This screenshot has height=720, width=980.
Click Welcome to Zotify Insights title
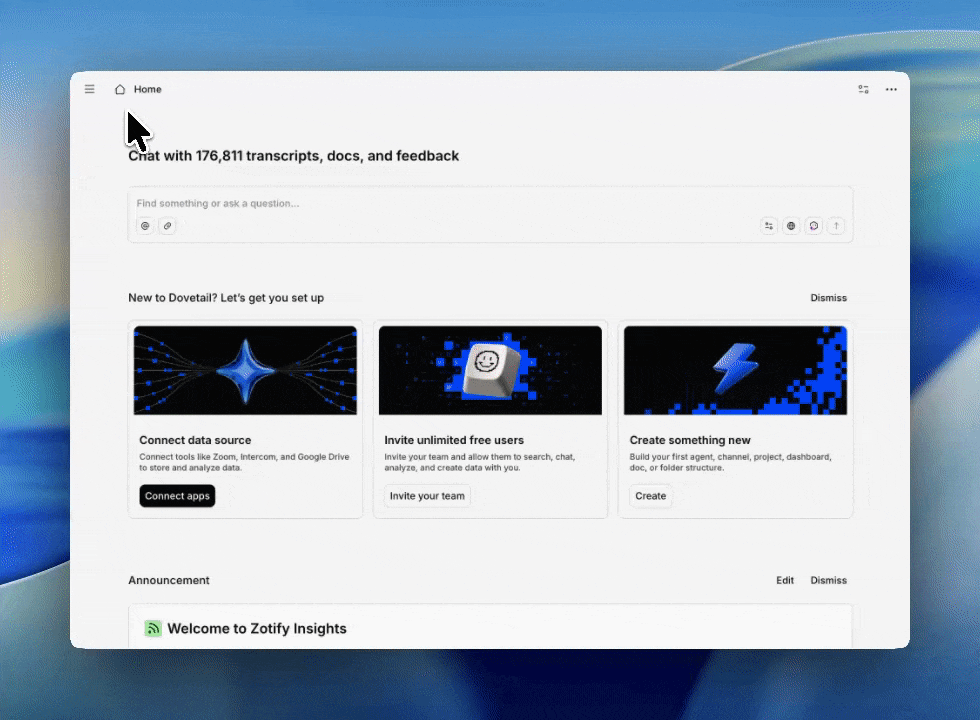click(x=257, y=628)
